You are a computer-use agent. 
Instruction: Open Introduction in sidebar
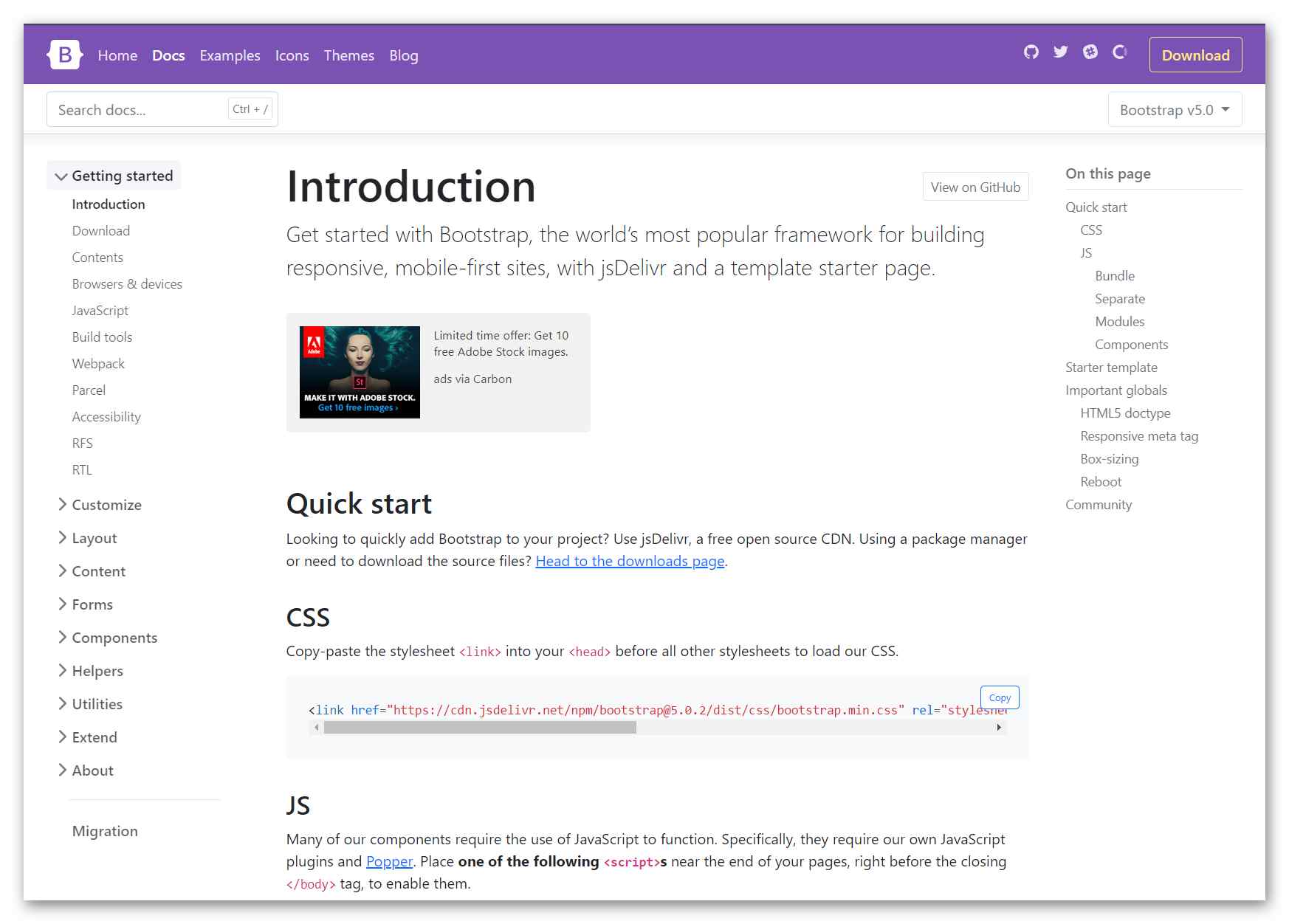point(109,204)
